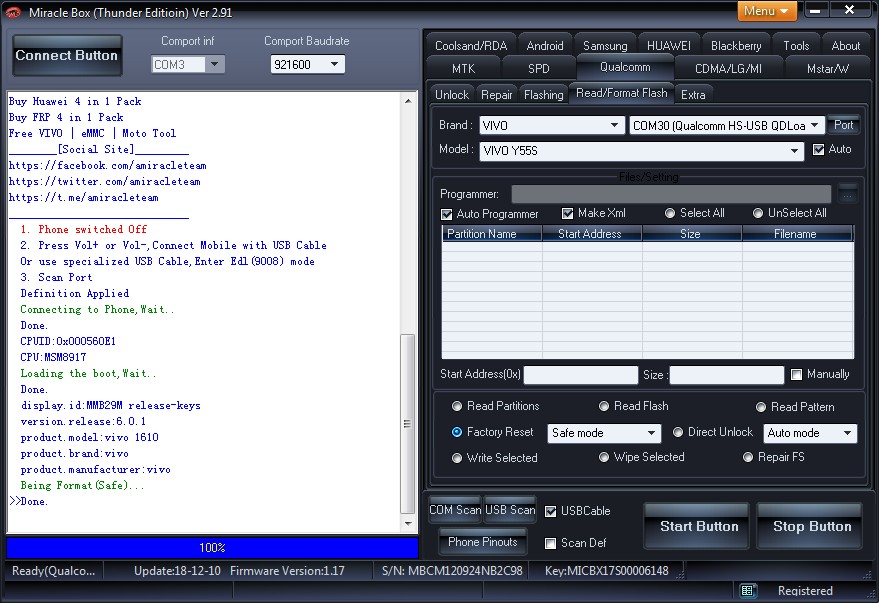The width and height of the screenshot is (879, 603).
Task: Select the Qualcomm tab
Action: (625, 67)
